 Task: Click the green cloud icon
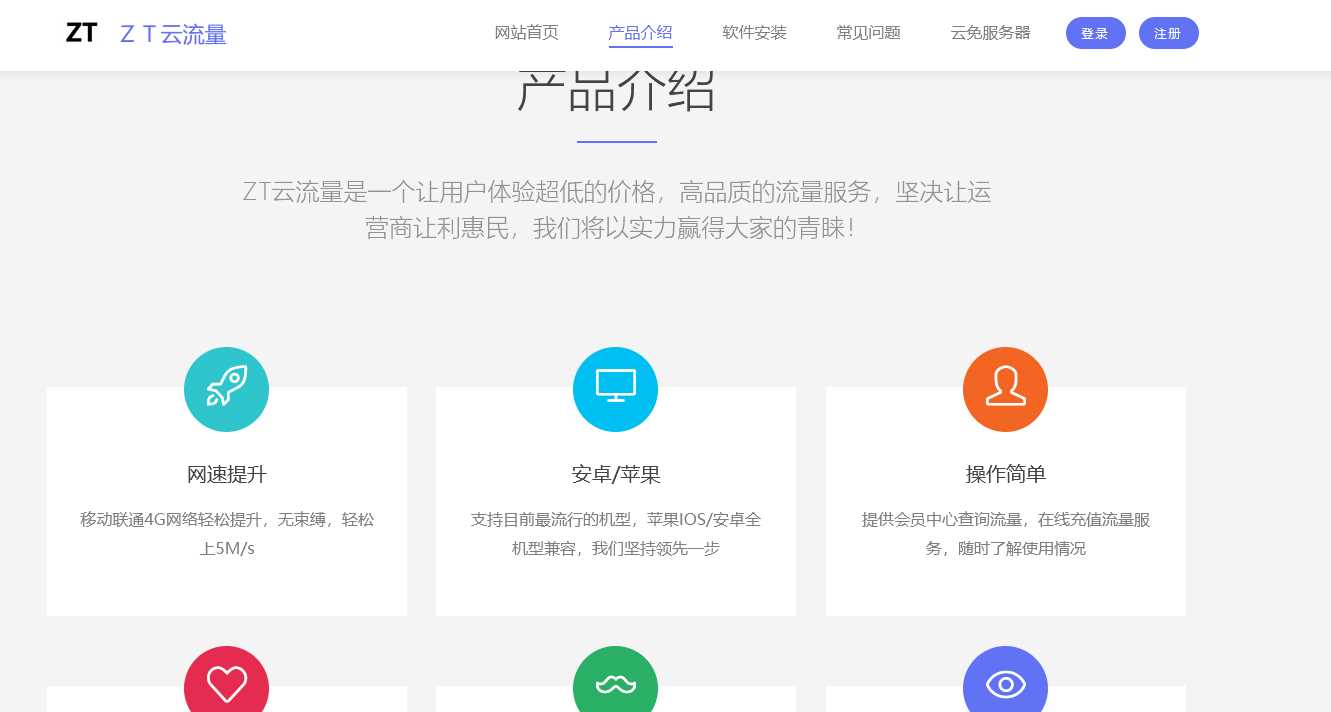point(615,684)
